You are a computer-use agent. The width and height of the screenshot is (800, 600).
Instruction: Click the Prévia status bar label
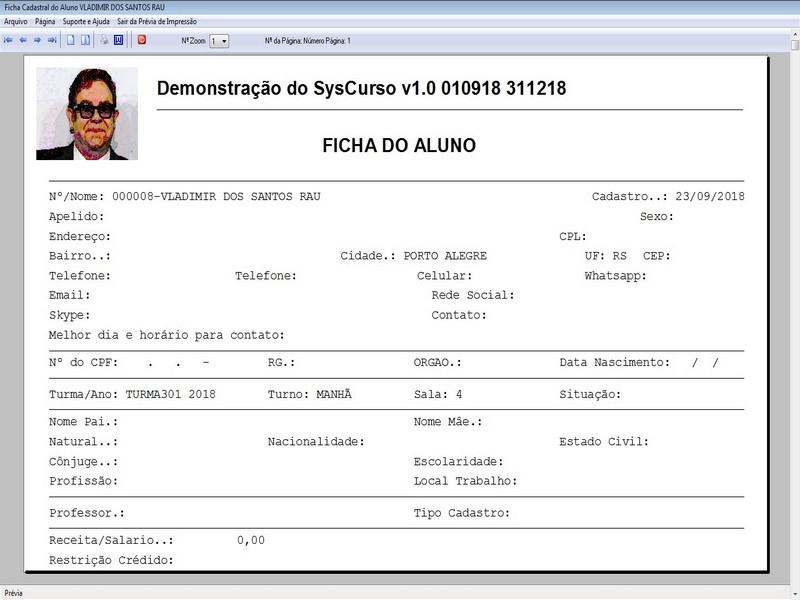tap(13, 593)
